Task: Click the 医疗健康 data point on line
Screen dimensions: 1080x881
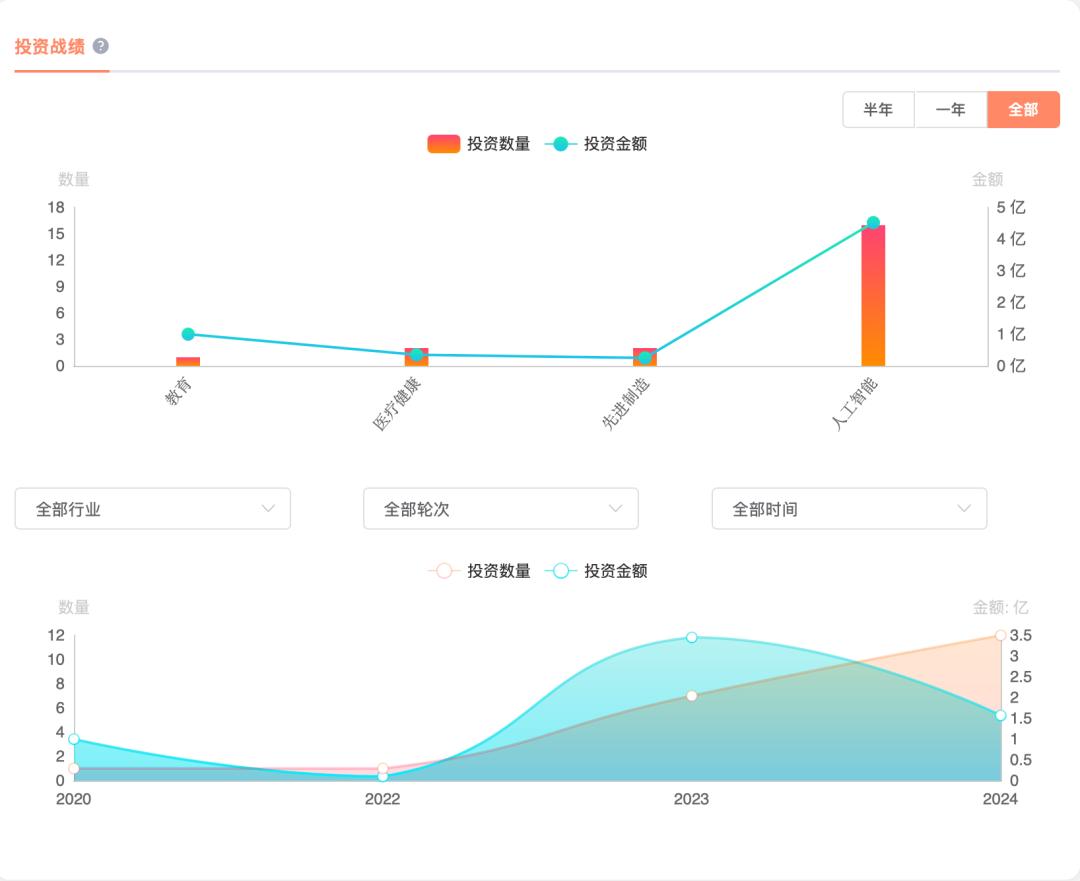Action: tap(417, 354)
